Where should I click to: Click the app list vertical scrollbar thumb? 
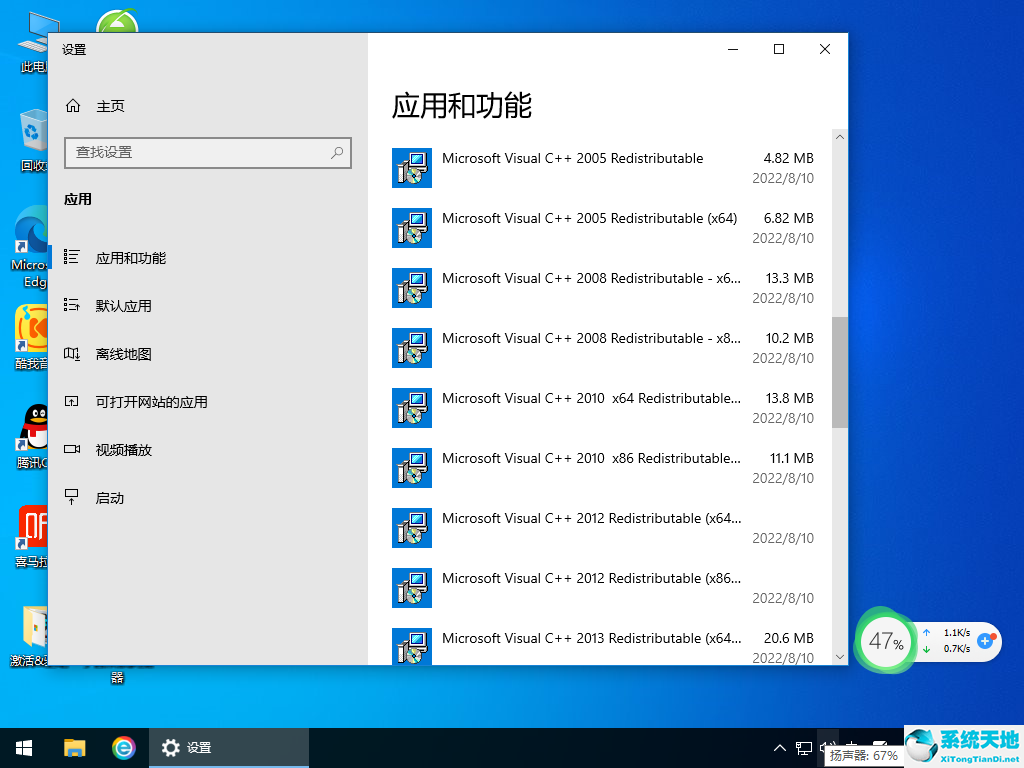tap(839, 372)
